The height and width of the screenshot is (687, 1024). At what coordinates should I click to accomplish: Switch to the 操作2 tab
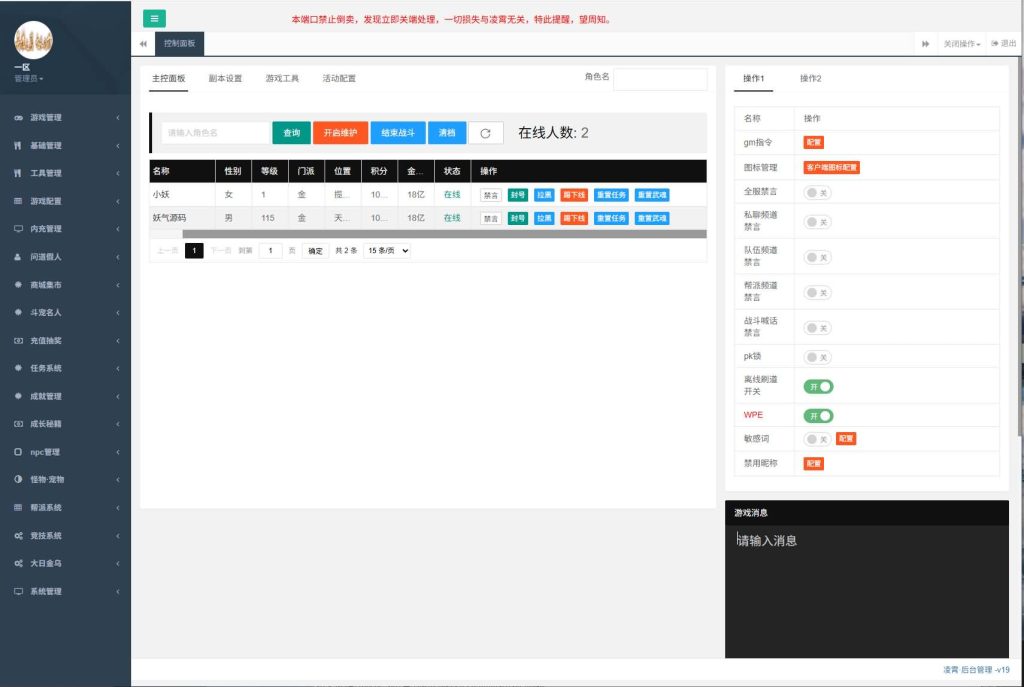point(810,79)
